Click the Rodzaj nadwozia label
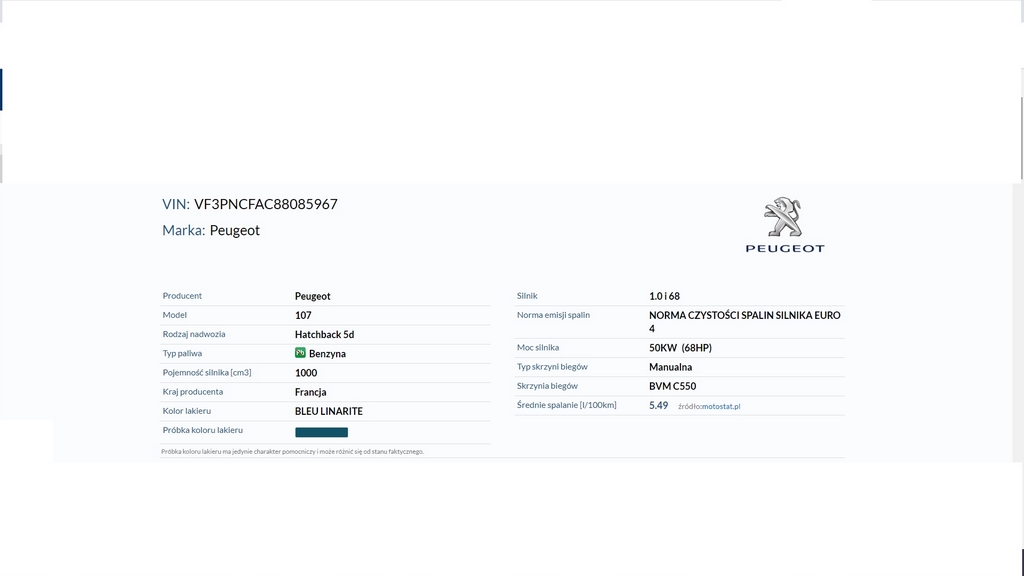 tap(194, 334)
